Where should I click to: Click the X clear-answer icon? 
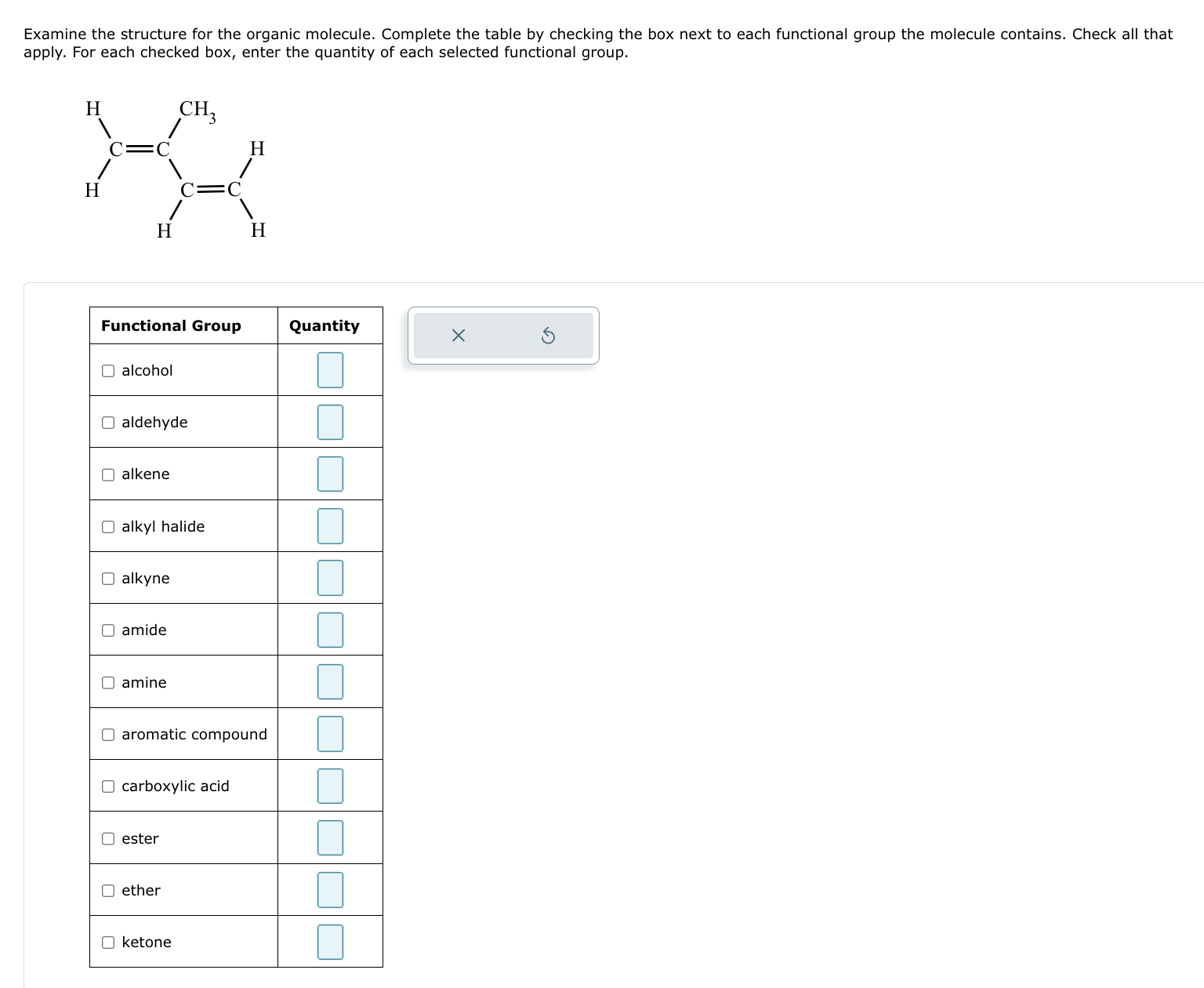coord(458,336)
